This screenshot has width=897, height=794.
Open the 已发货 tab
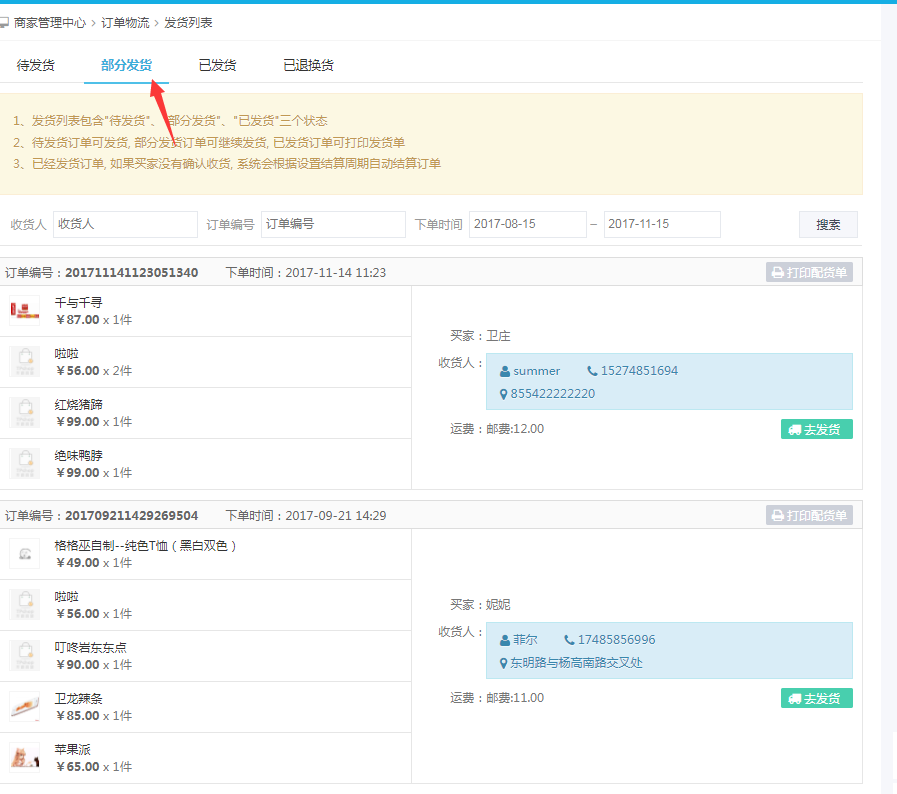click(x=217, y=66)
